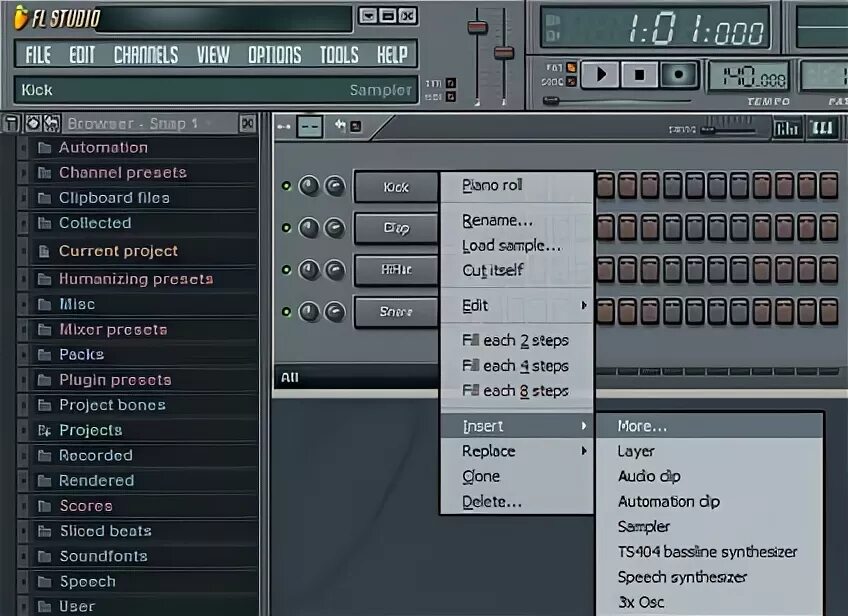
Task: Click the Snare channel pan knob
Action: coord(309,312)
